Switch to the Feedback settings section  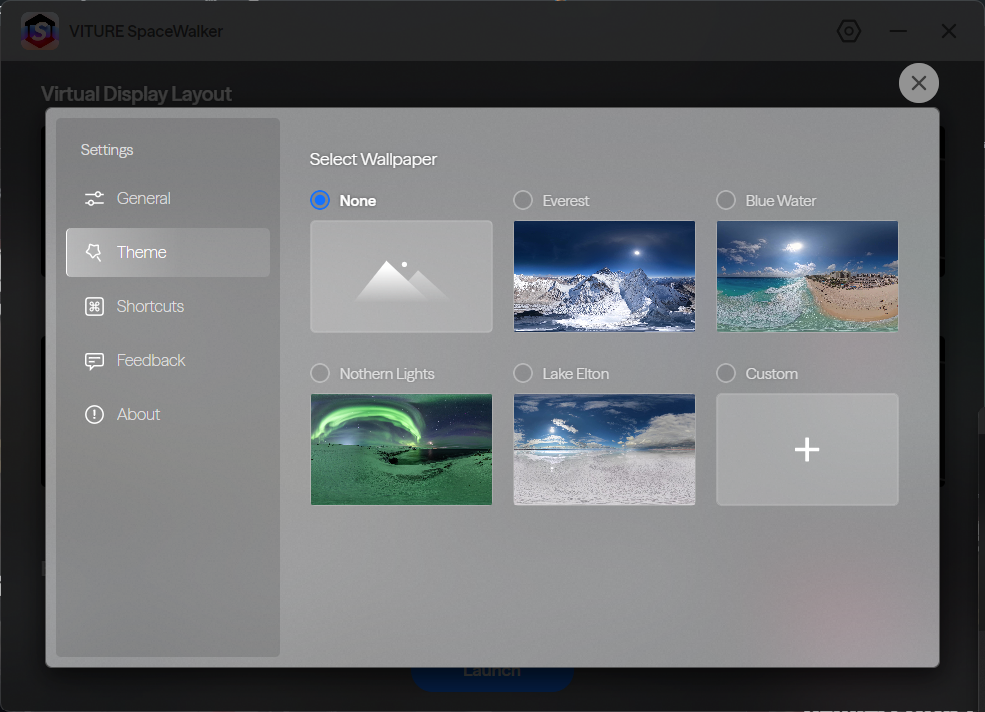click(x=168, y=361)
